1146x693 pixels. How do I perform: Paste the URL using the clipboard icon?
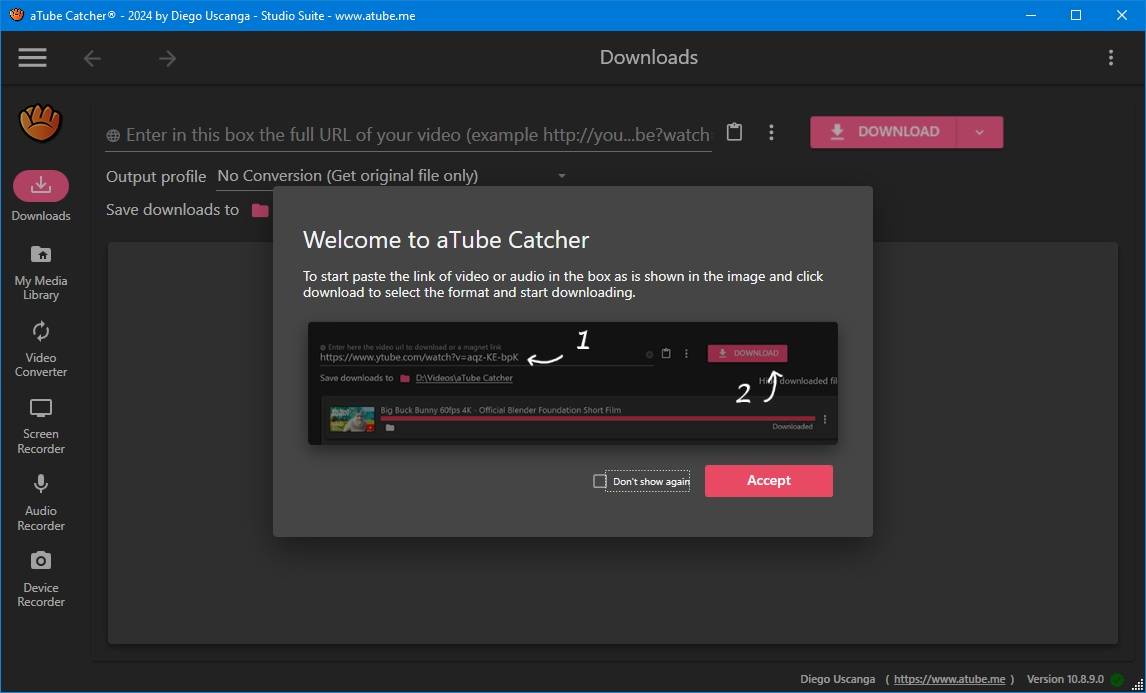[735, 132]
